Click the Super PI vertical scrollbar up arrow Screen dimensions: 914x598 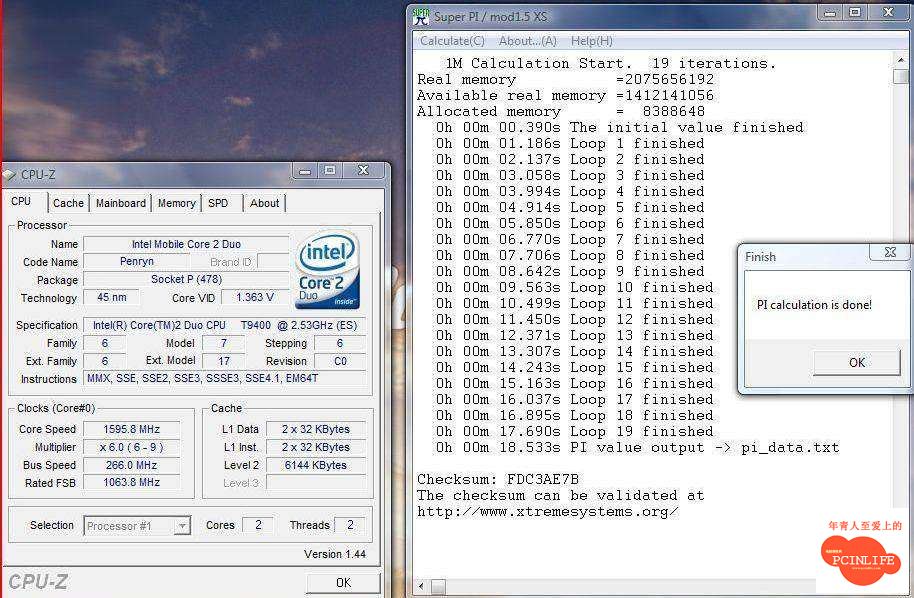pos(900,60)
